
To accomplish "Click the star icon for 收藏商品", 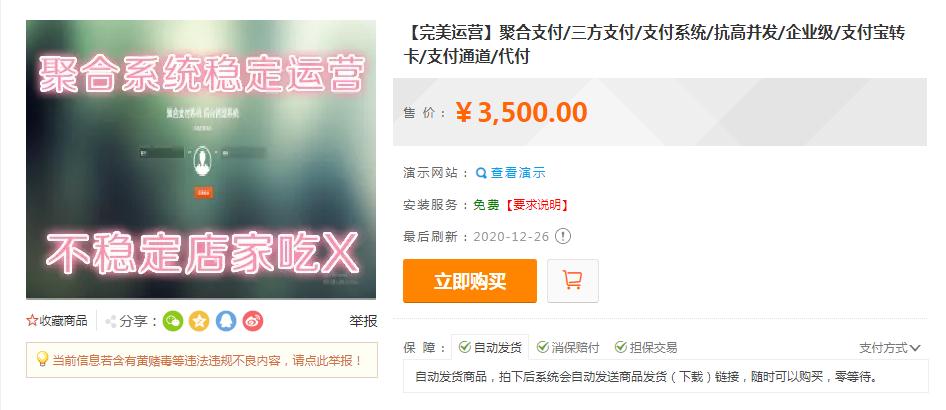I will coord(32,321).
